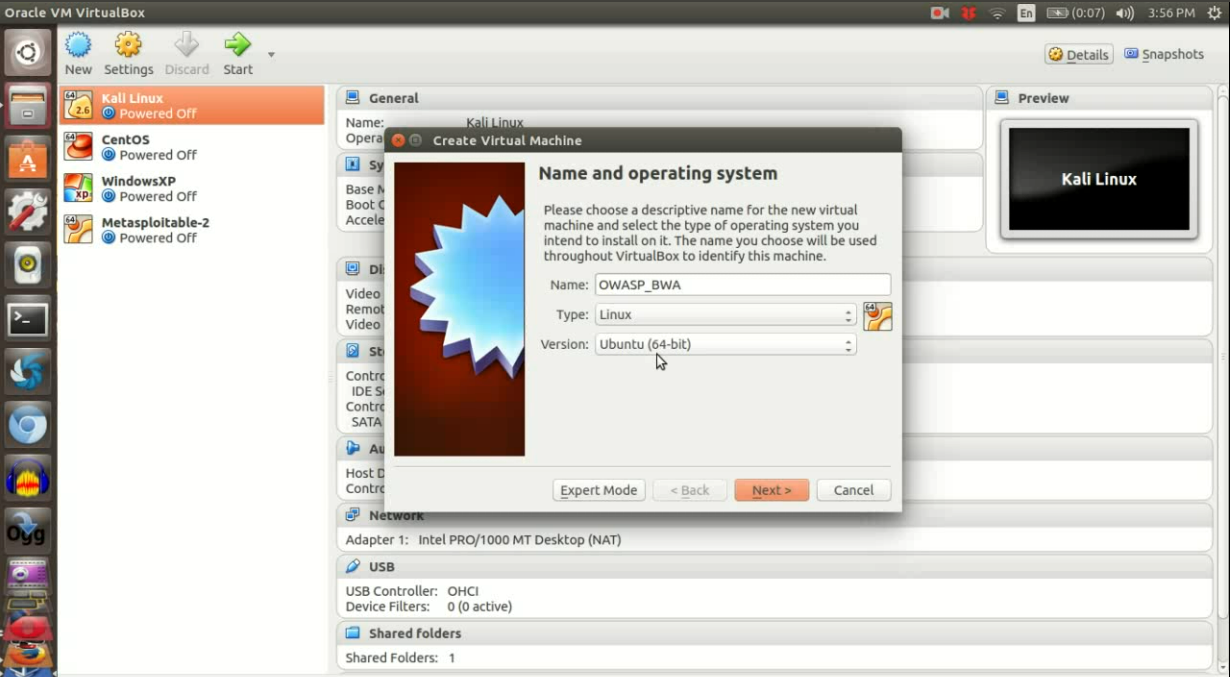Screen dimensions: 1230x677
Task: Select the CentOS virtual machine
Action: click(x=192, y=147)
